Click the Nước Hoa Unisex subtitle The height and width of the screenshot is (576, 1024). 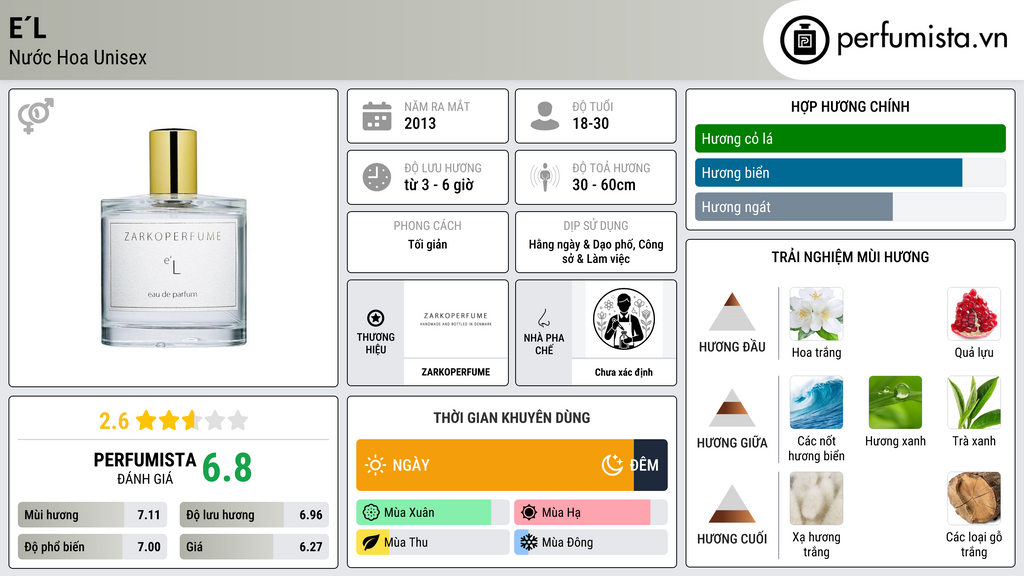coord(78,57)
